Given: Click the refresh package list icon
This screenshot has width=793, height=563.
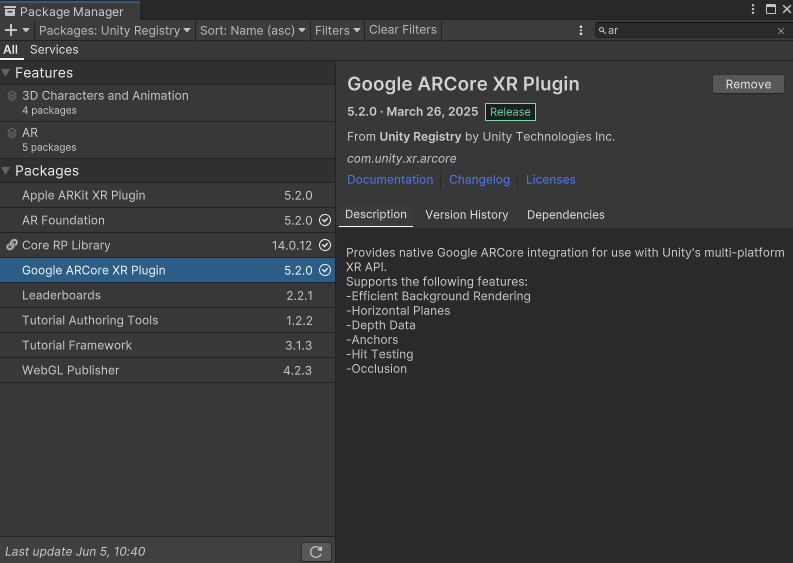Looking at the screenshot, I should pyautogui.click(x=315, y=552).
